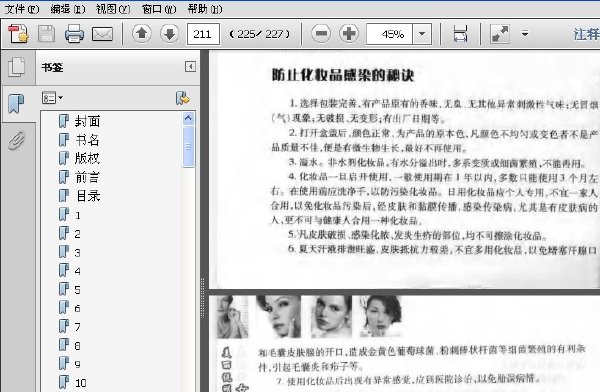
Task: Click the scrolling page fit icon
Action: (460, 34)
